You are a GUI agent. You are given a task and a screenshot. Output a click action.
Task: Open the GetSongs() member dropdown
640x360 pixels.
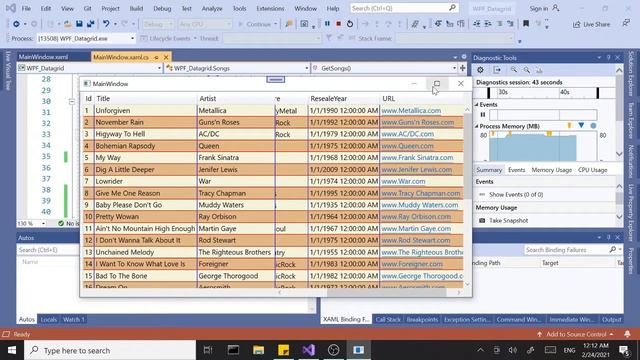[x=454, y=68]
